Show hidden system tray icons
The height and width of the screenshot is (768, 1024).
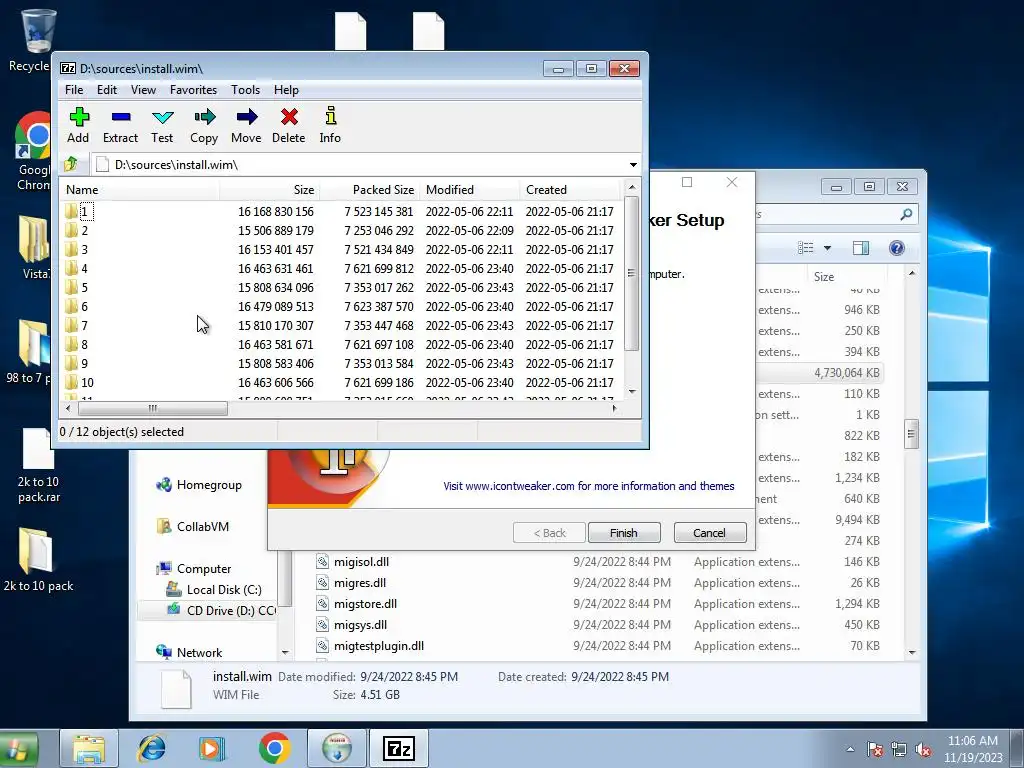click(x=850, y=750)
